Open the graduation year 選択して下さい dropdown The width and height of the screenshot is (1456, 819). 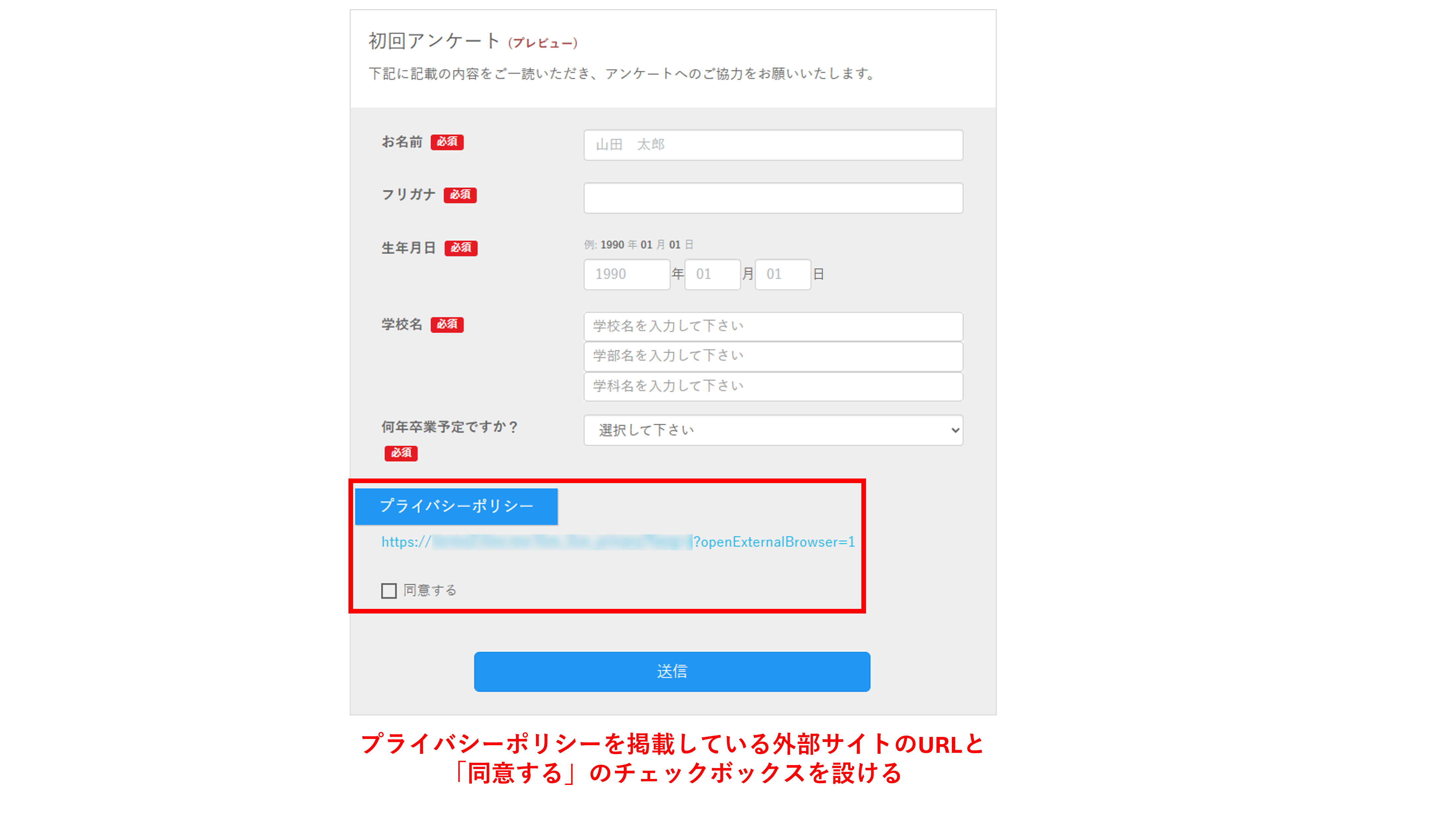(x=773, y=430)
